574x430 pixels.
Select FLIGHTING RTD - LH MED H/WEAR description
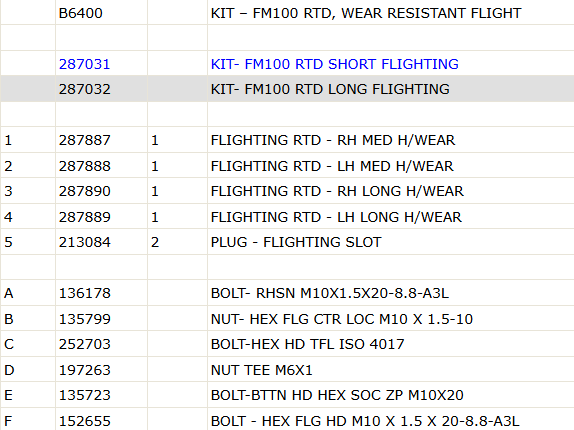pyautogui.click(x=332, y=166)
